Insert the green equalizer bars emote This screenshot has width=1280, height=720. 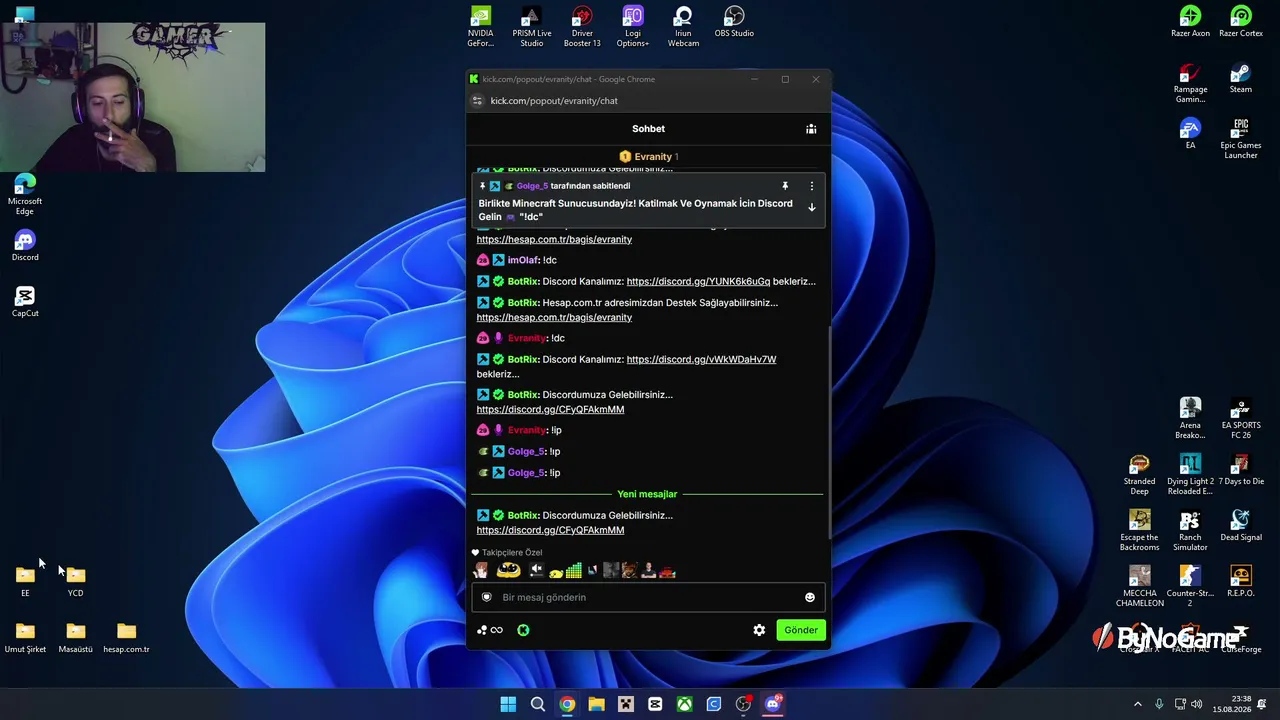click(573, 571)
